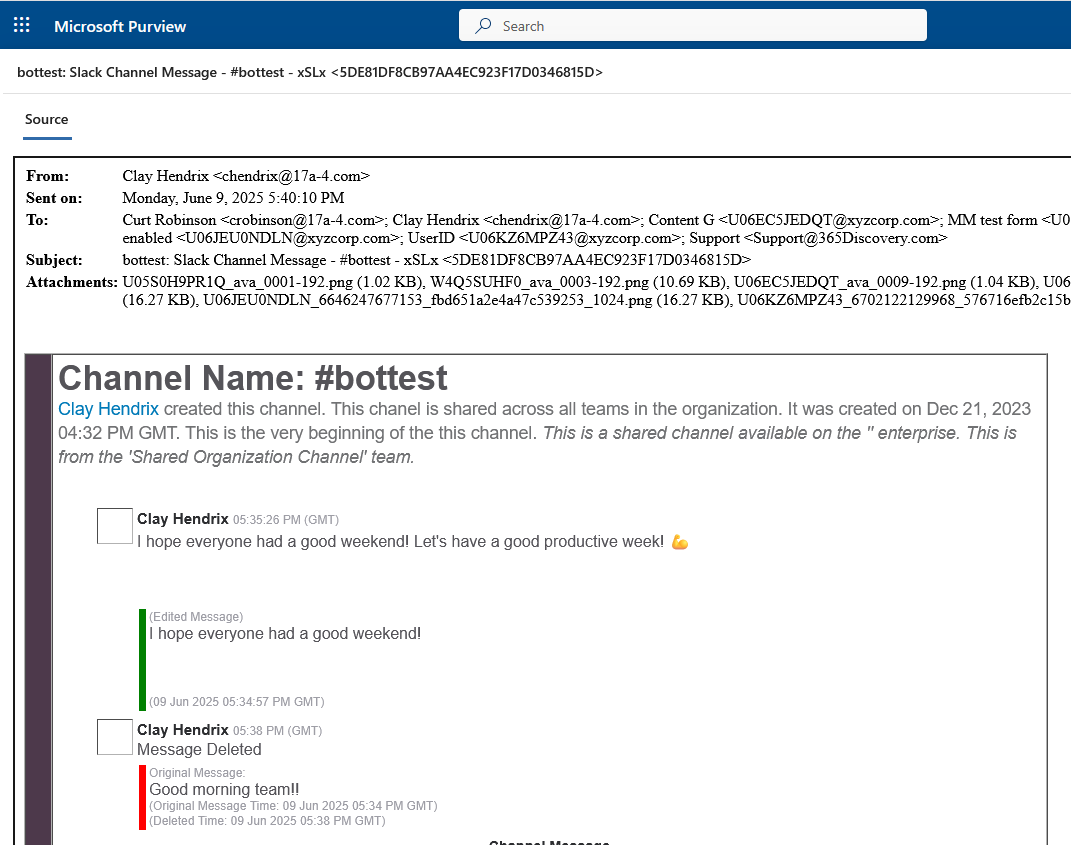Go to the Microsoft Purview home title
Viewport: 1071px width, 845px height.
click(x=120, y=26)
